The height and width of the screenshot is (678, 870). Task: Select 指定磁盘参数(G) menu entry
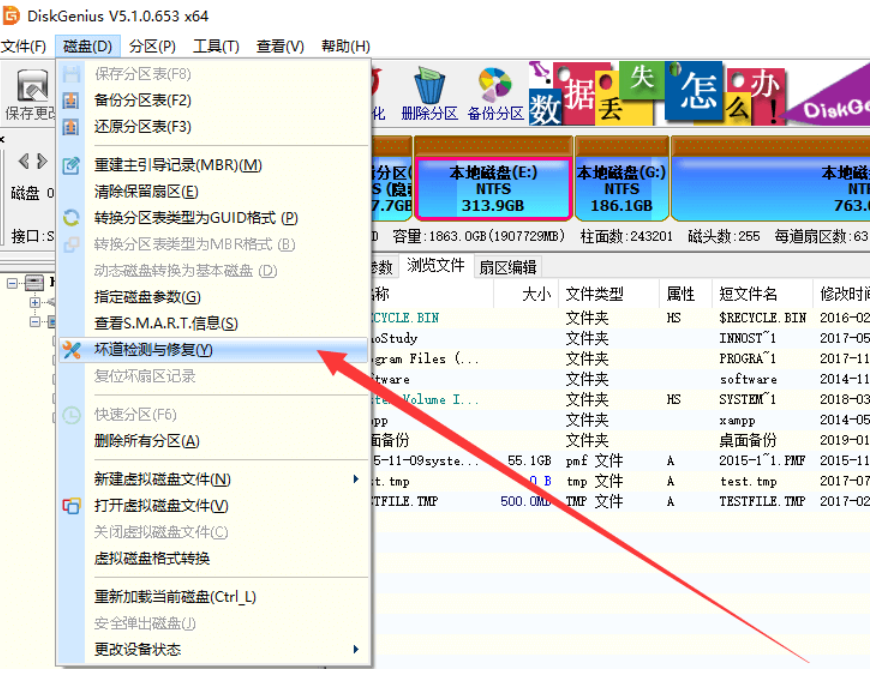(x=214, y=297)
